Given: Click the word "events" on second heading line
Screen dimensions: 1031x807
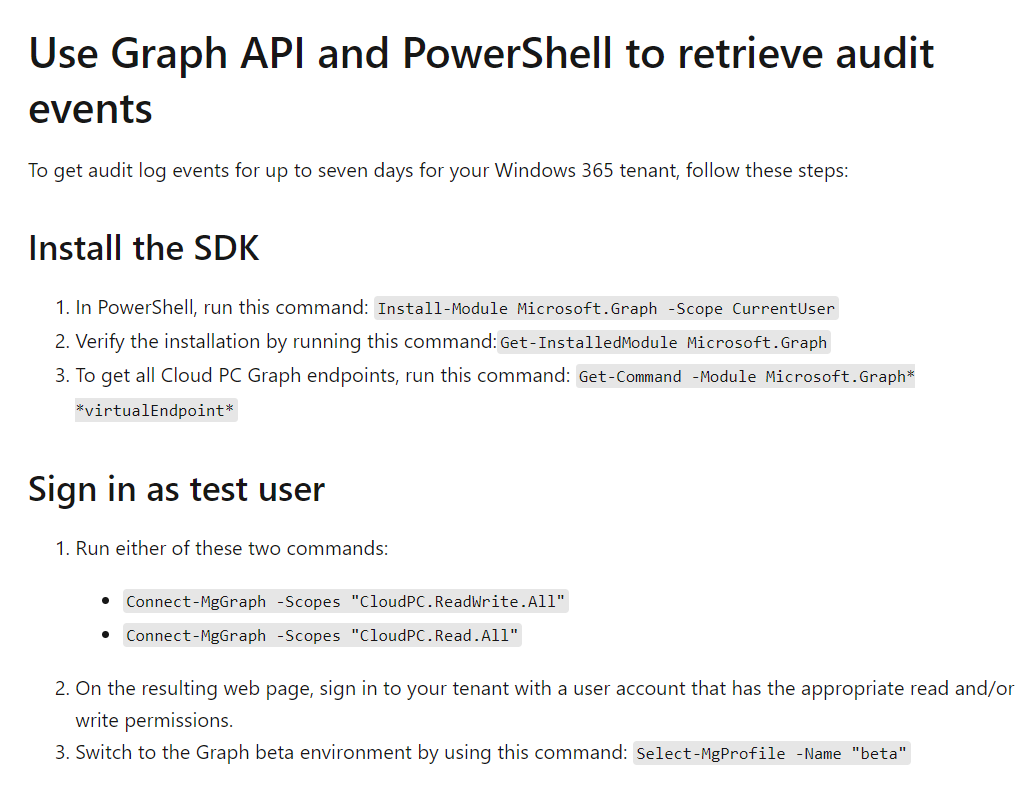Looking at the screenshot, I should click(x=90, y=109).
